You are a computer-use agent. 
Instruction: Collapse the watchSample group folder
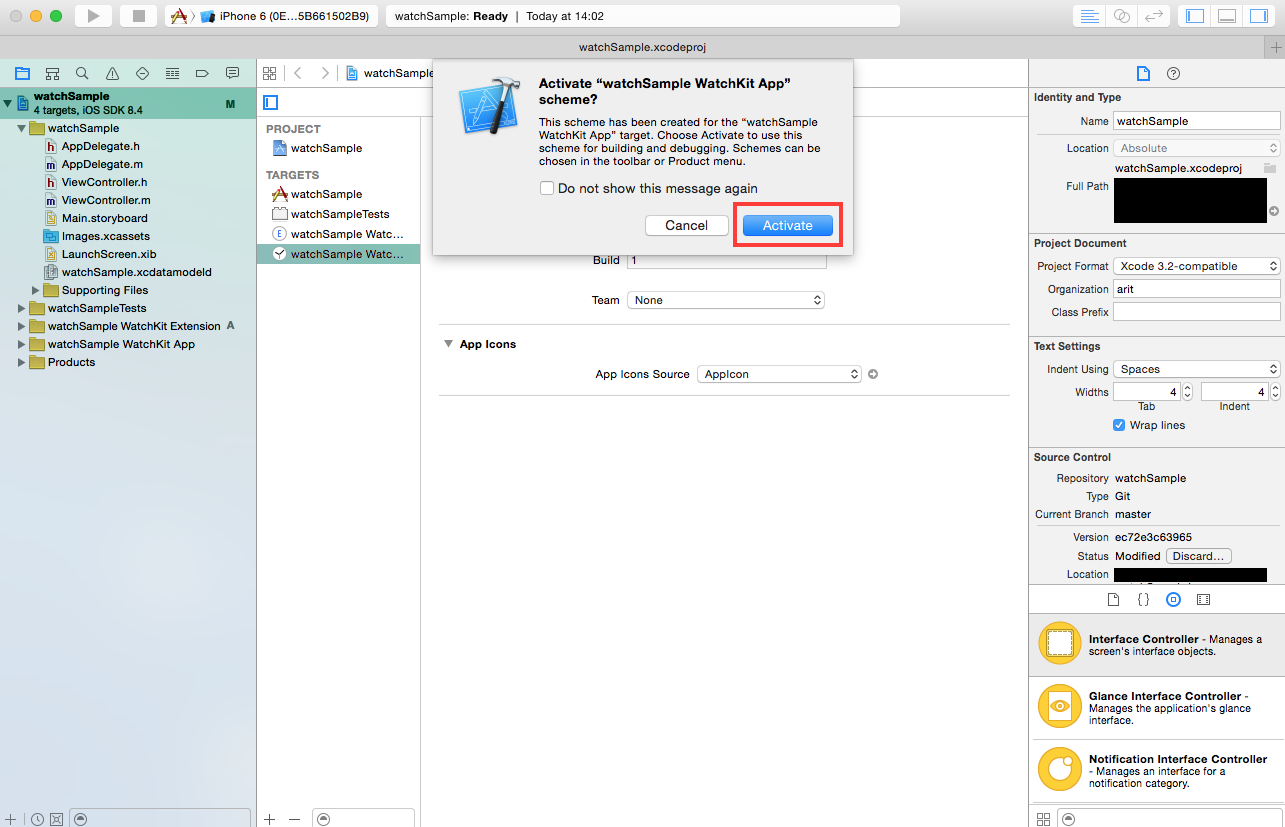click(x=22, y=128)
